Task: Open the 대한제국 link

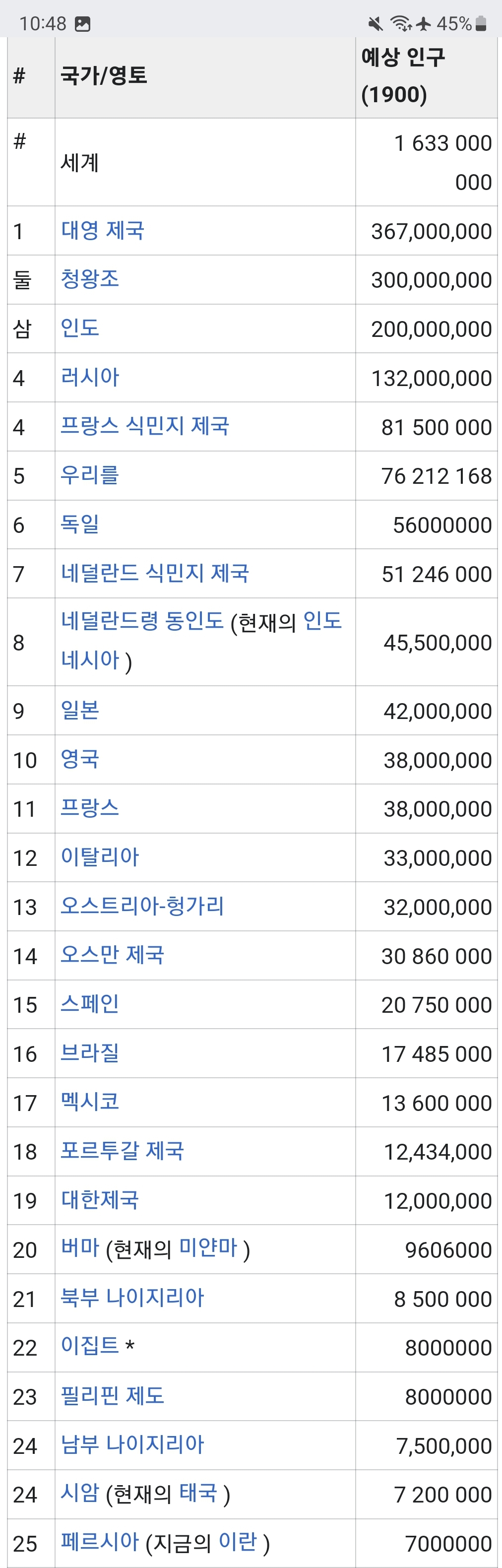Action: point(100,1200)
